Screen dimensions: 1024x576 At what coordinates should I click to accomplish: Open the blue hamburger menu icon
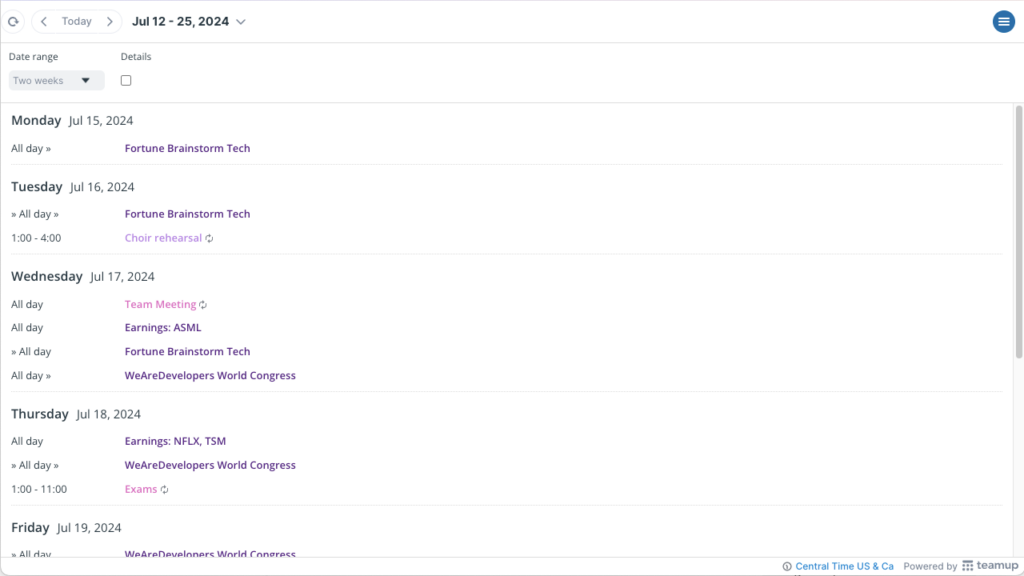pyautogui.click(x=1003, y=21)
